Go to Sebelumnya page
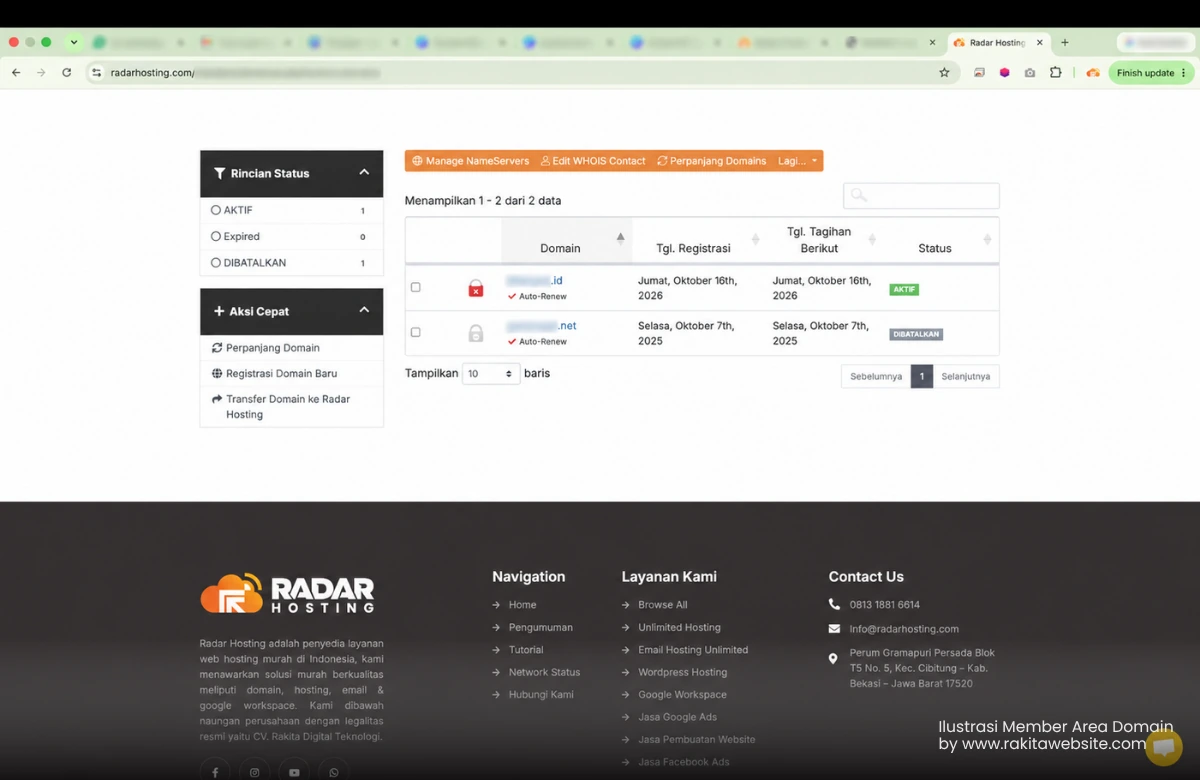The width and height of the screenshot is (1200, 780). (876, 377)
